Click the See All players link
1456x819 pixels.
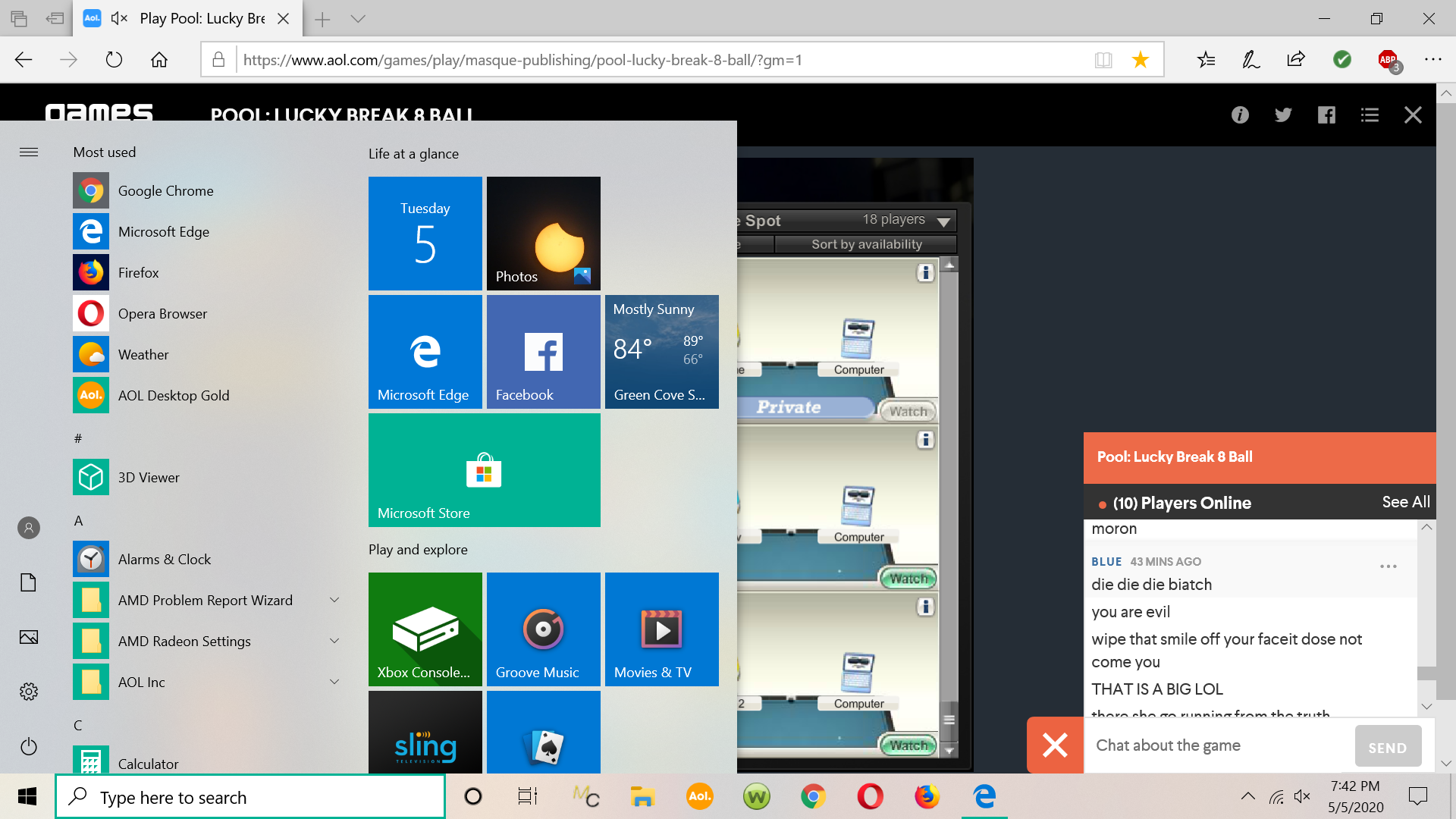tap(1405, 502)
